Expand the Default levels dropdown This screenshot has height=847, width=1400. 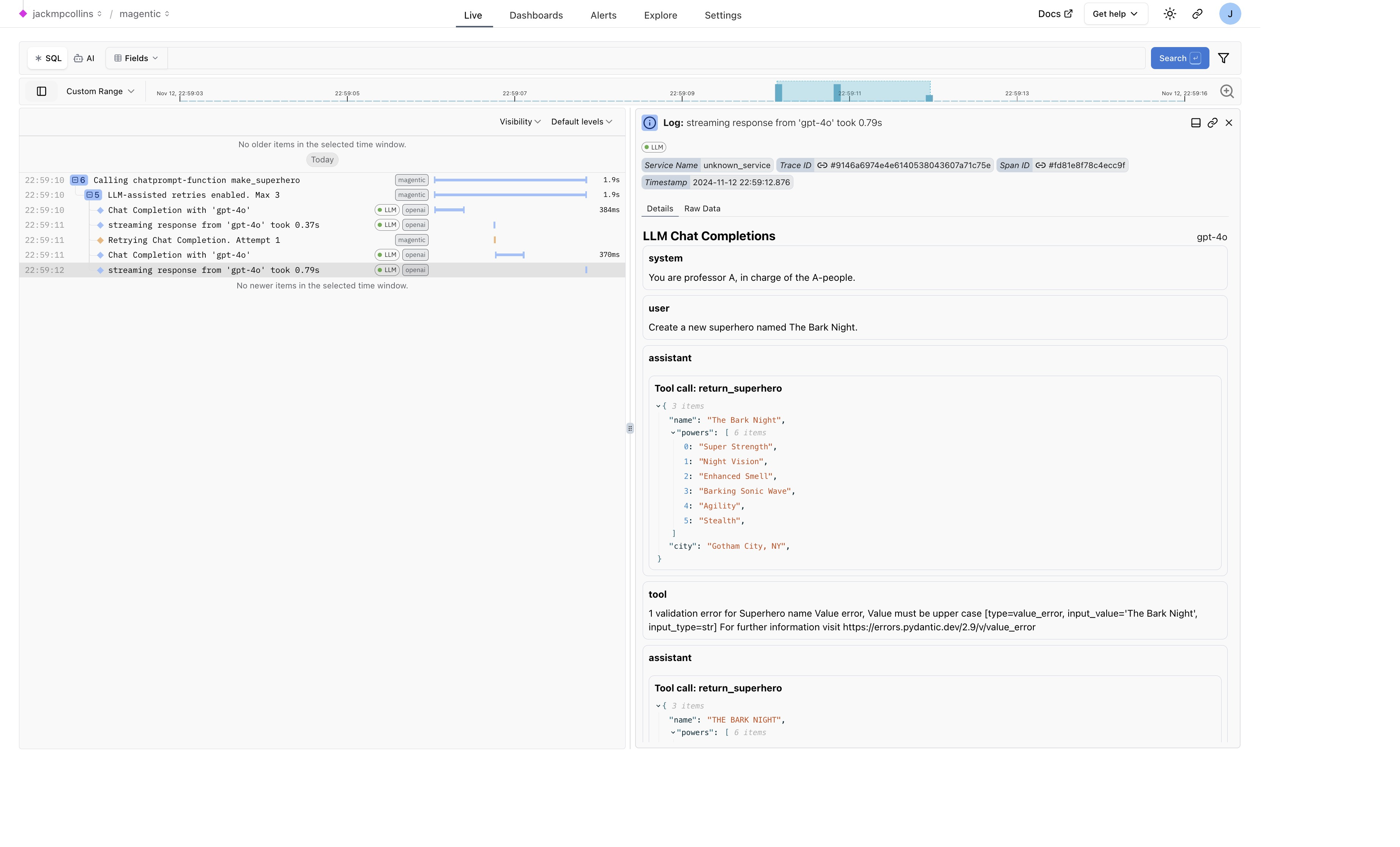581,121
